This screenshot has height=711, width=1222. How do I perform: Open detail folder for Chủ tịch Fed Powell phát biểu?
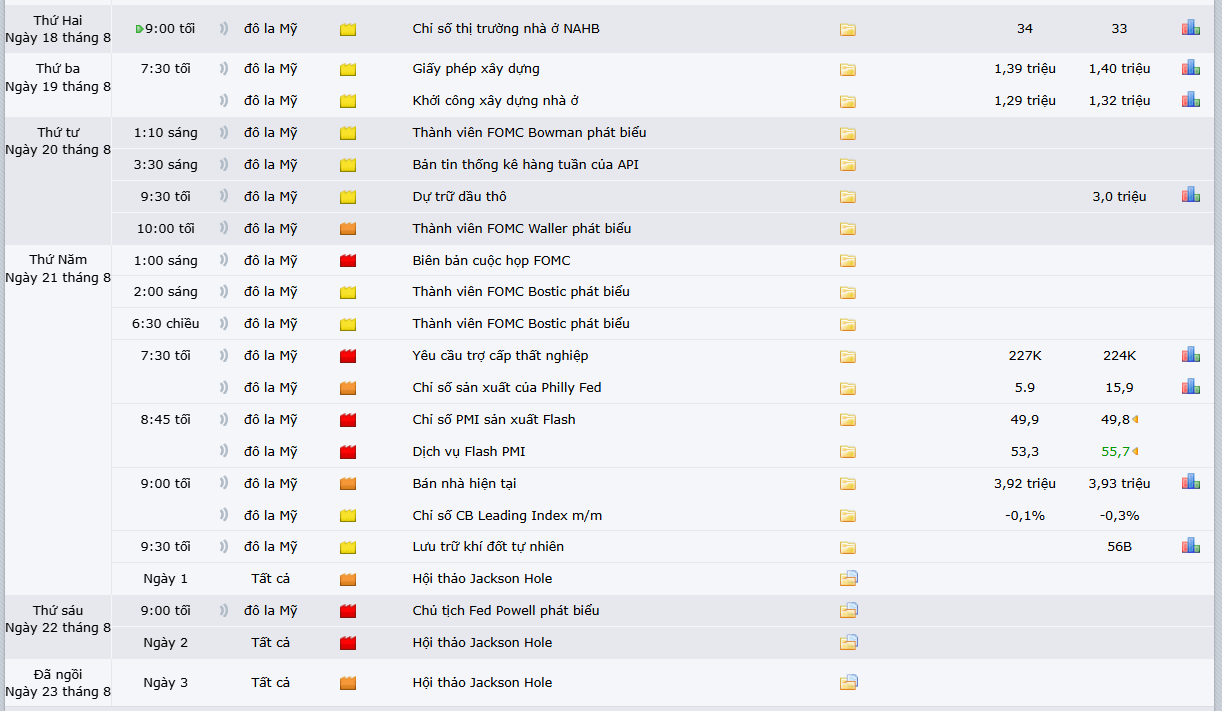point(849,610)
